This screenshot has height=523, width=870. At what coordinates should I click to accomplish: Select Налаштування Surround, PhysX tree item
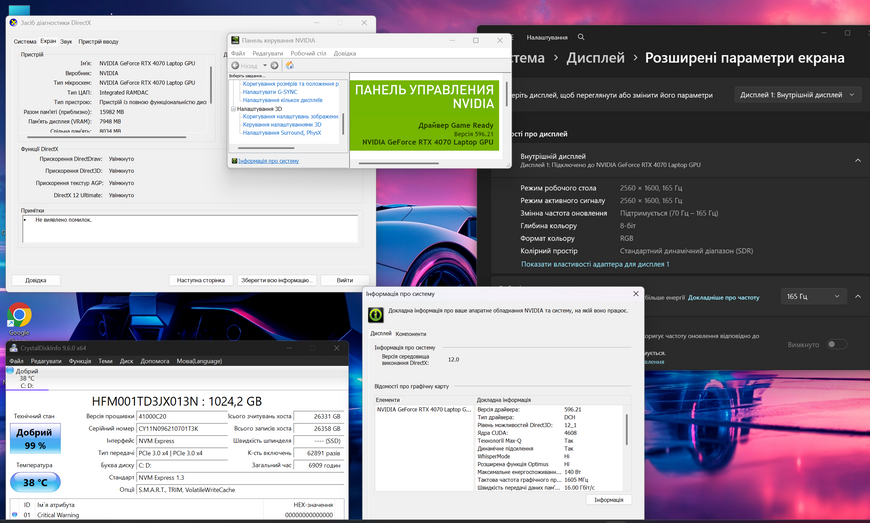282,133
